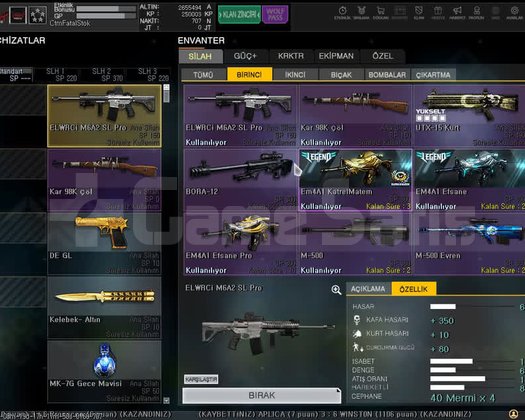This screenshot has width=525, height=420.
Task: Select the M-500 Evren weapon card
Action: (x=469, y=244)
